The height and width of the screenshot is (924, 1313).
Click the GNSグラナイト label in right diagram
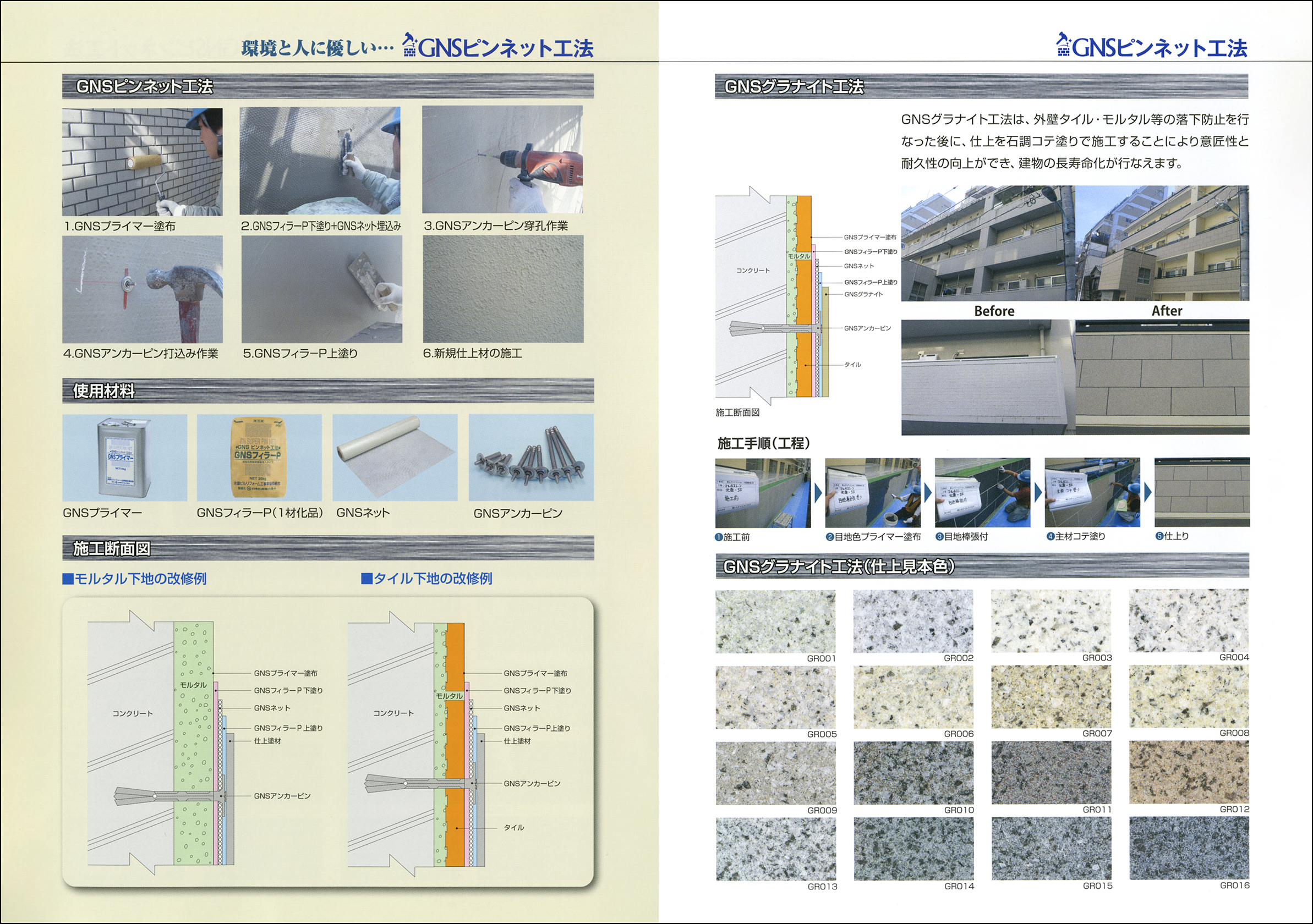coord(863,294)
